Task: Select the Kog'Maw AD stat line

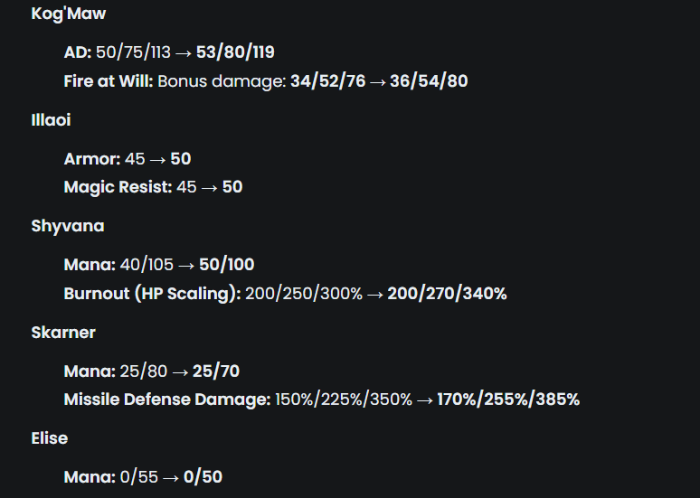Action: pyautogui.click(x=169, y=53)
